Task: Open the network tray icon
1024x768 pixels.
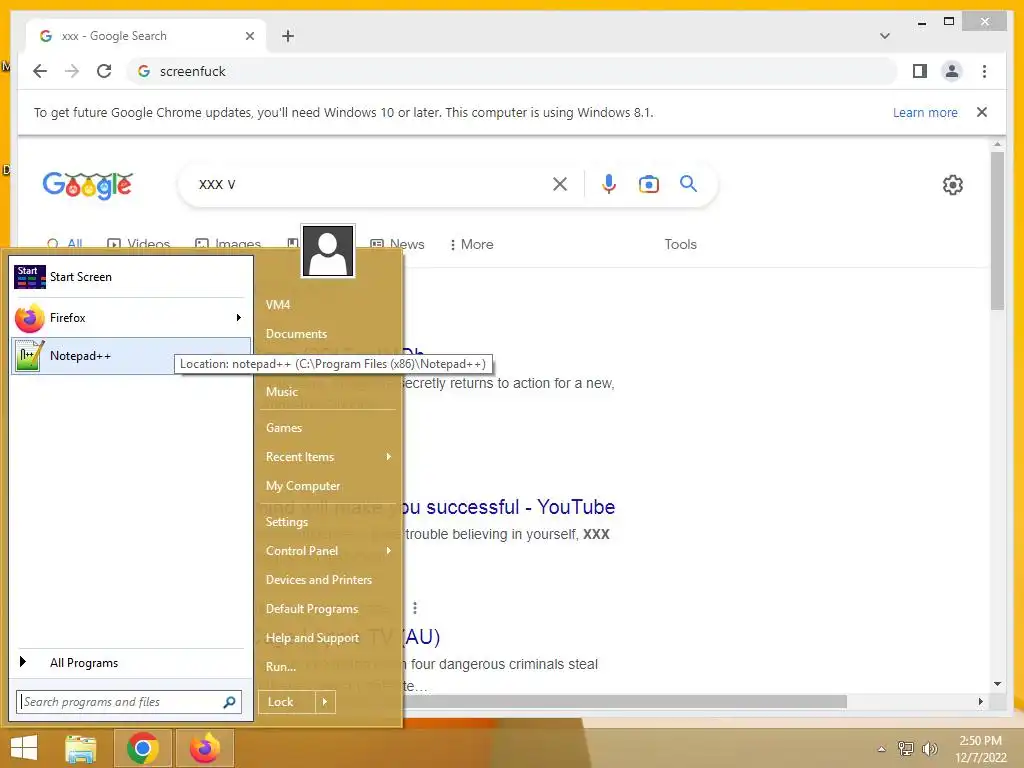Action: tap(906, 748)
